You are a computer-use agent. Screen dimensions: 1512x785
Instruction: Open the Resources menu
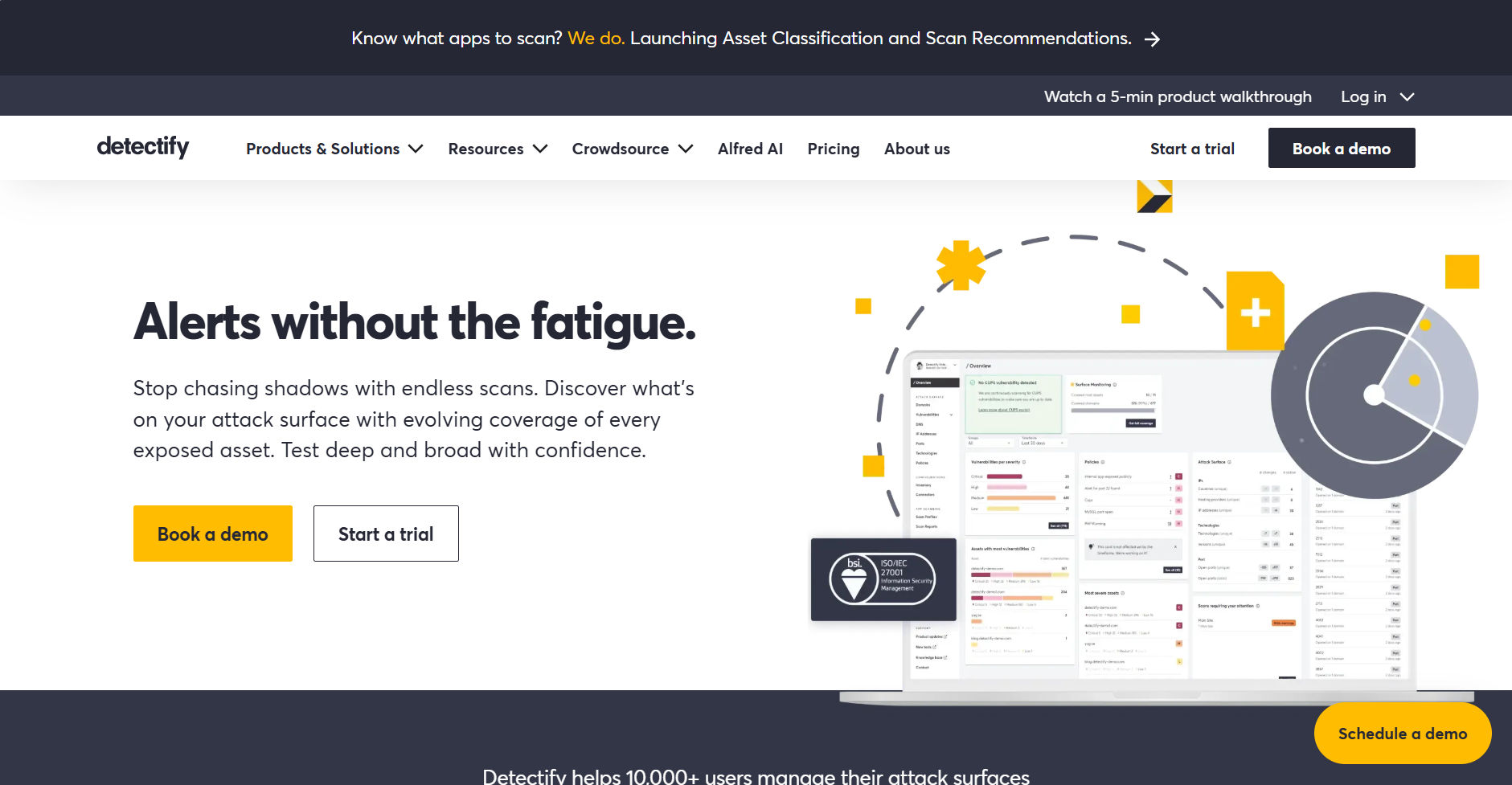486,149
